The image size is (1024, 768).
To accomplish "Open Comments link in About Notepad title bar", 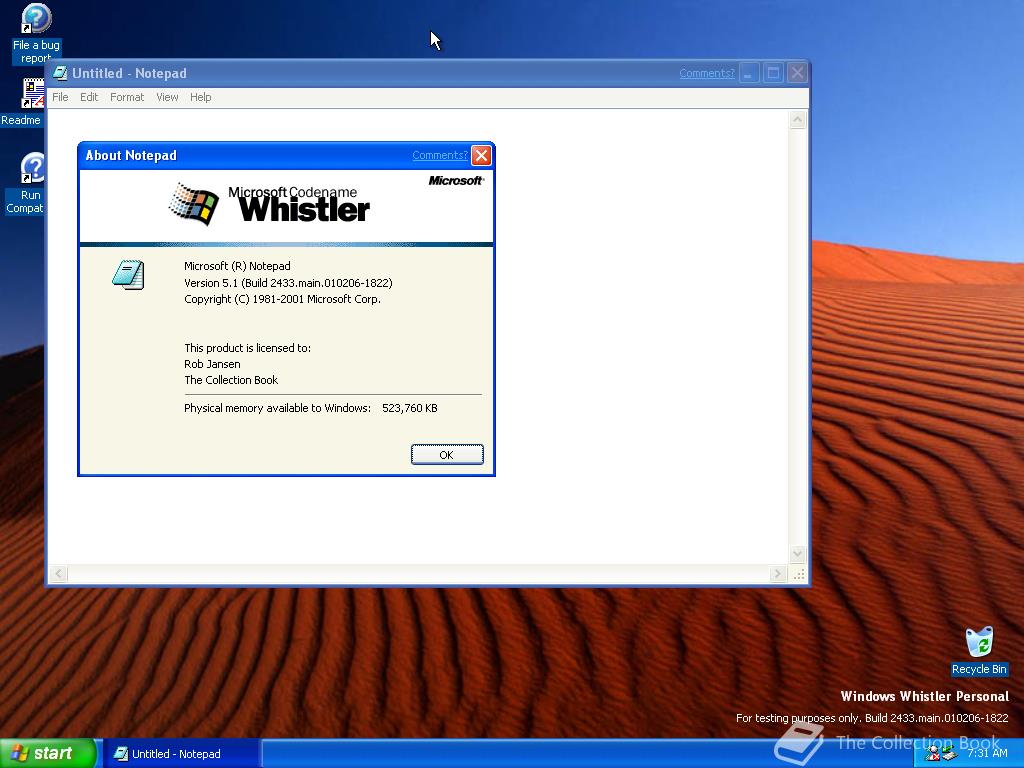I will pos(440,155).
